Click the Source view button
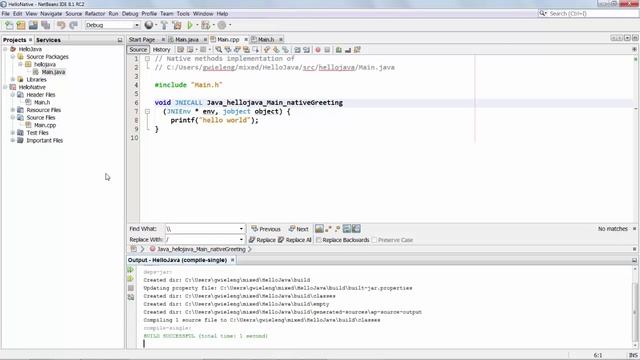Screen dimensions: 640x360 click(138, 50)
